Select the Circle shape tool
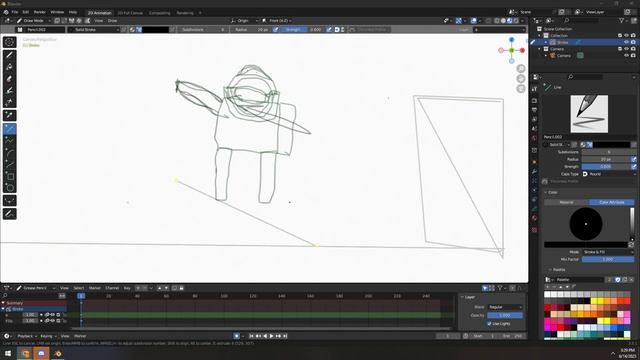 point(9,188)
